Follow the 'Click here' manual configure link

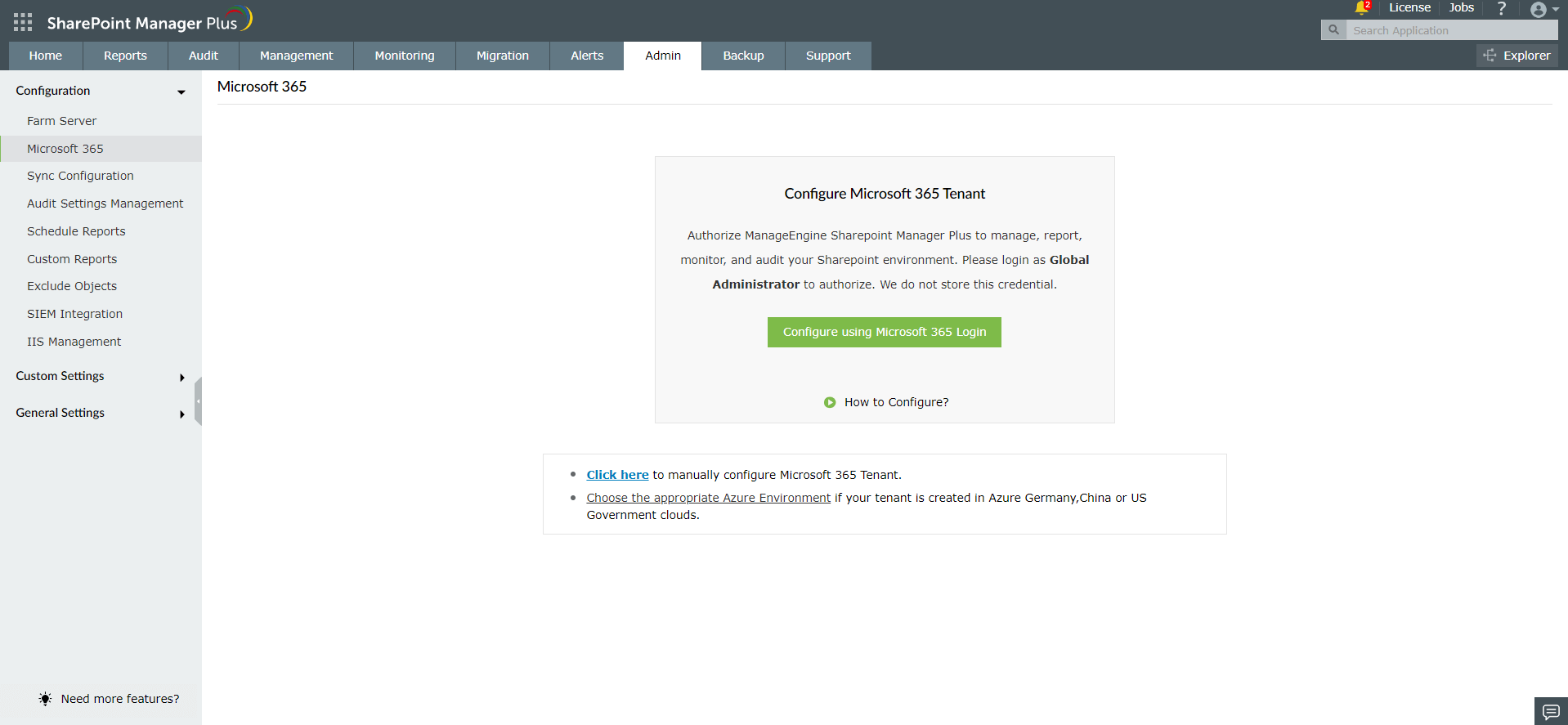(617, 475)
